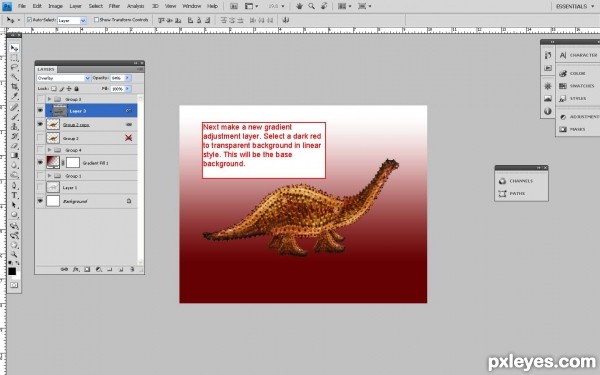
Task: Expand the Group 4 folder
Action: tap(49, 150)
